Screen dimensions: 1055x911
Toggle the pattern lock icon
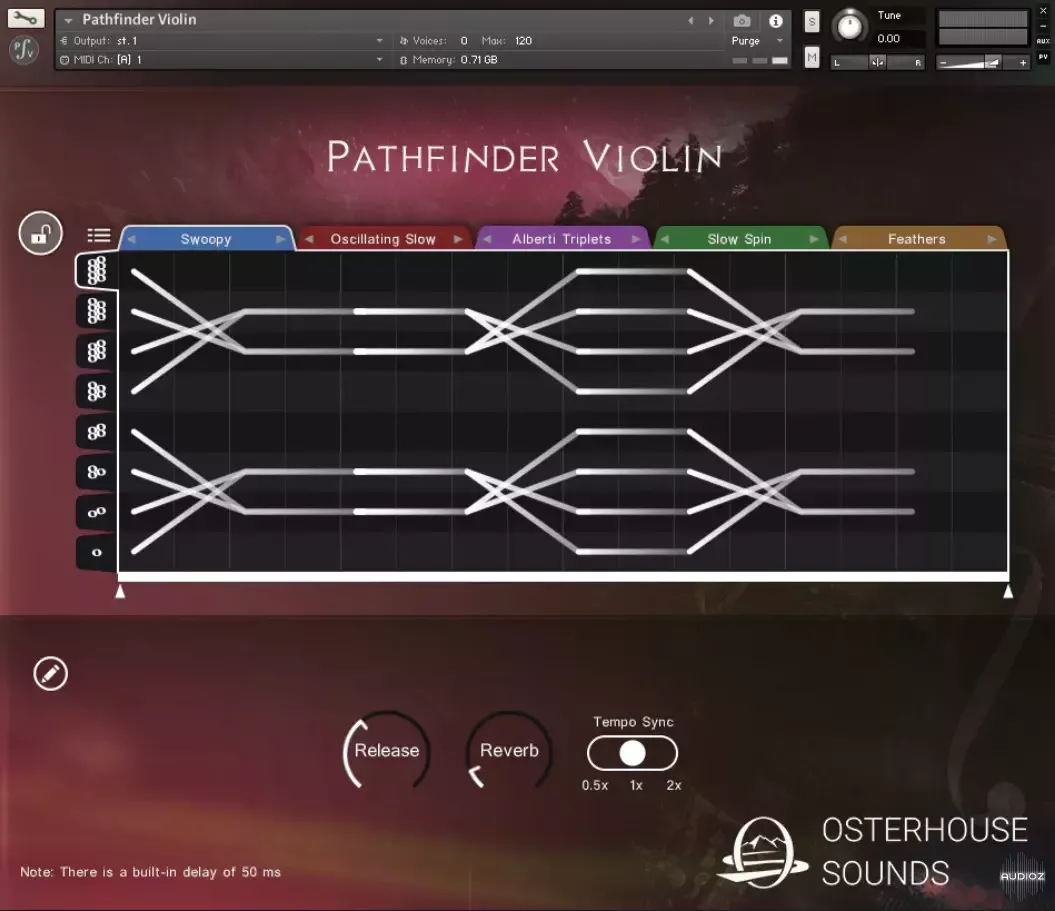tap(40, 233)
